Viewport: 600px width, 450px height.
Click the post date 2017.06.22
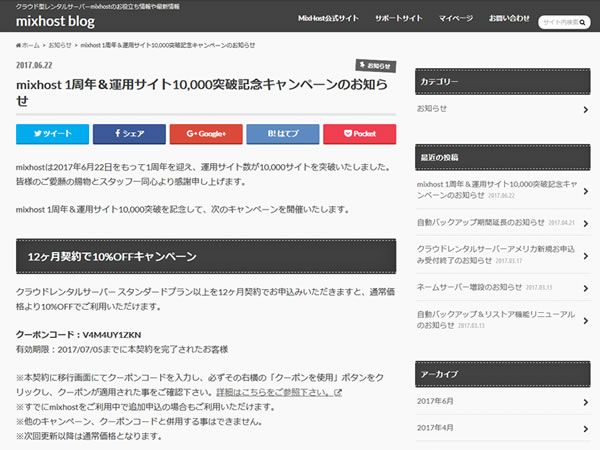pos(34,65)
